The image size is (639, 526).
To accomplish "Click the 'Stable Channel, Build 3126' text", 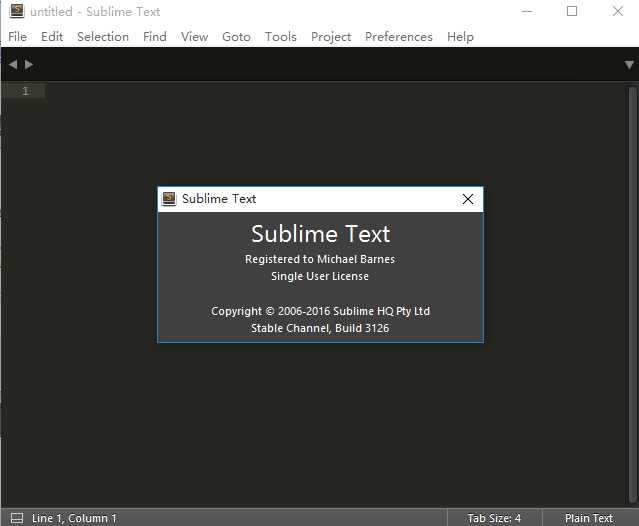I will coord(320,328).
